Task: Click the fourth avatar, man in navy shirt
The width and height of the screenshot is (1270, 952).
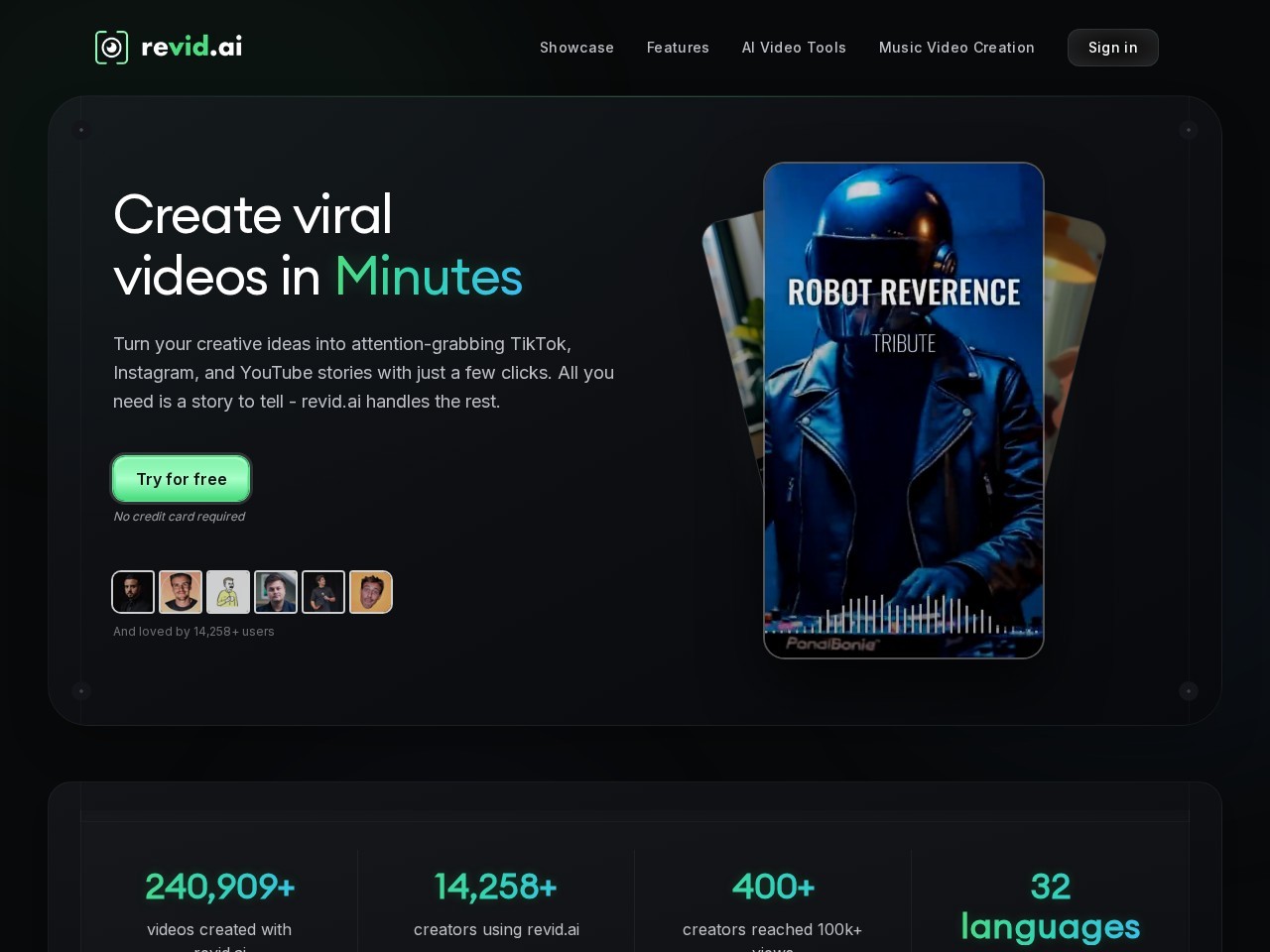Action: point(276,592)
